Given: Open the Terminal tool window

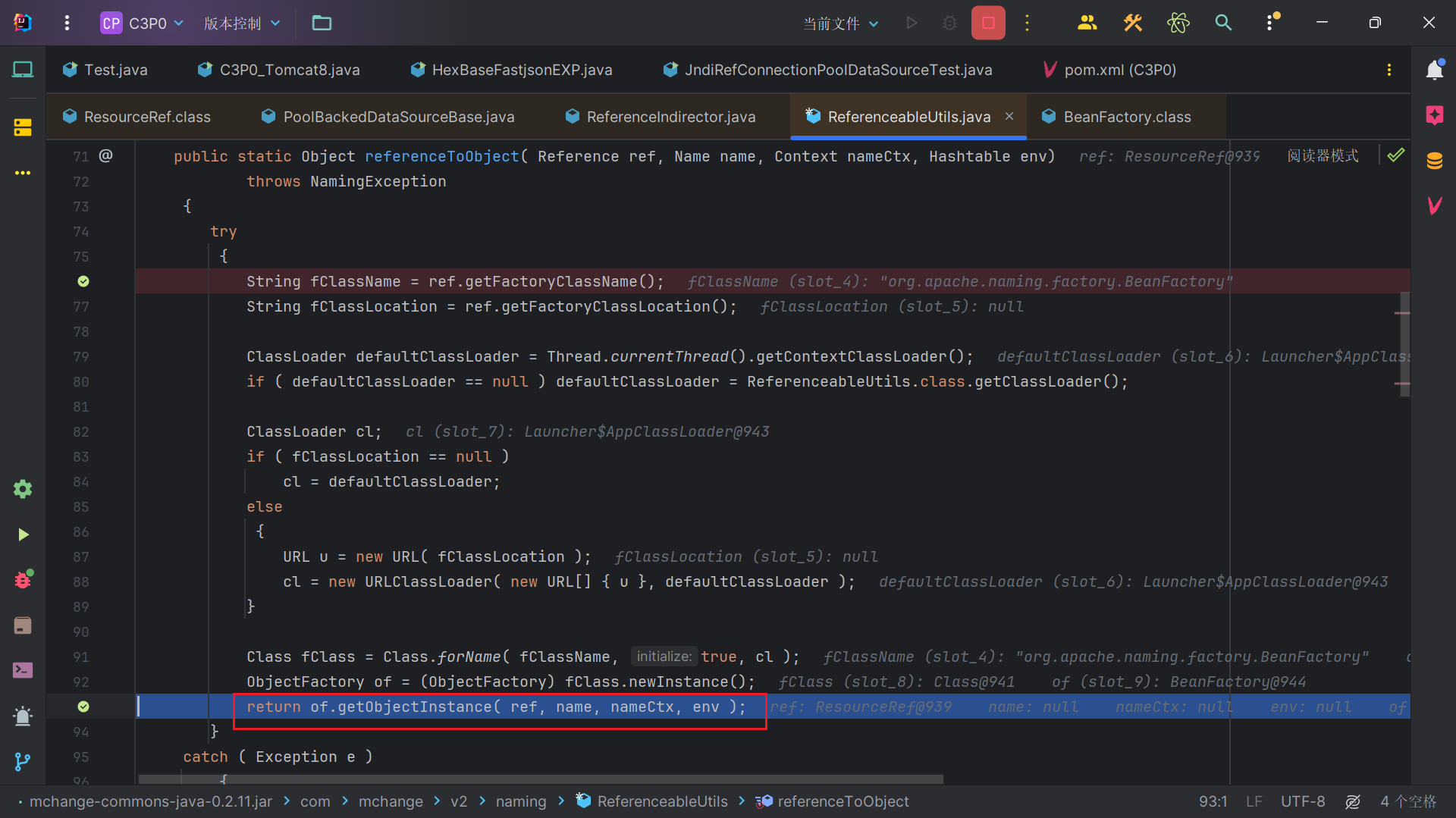Looking at the screenshot, I should pos(23,670).
